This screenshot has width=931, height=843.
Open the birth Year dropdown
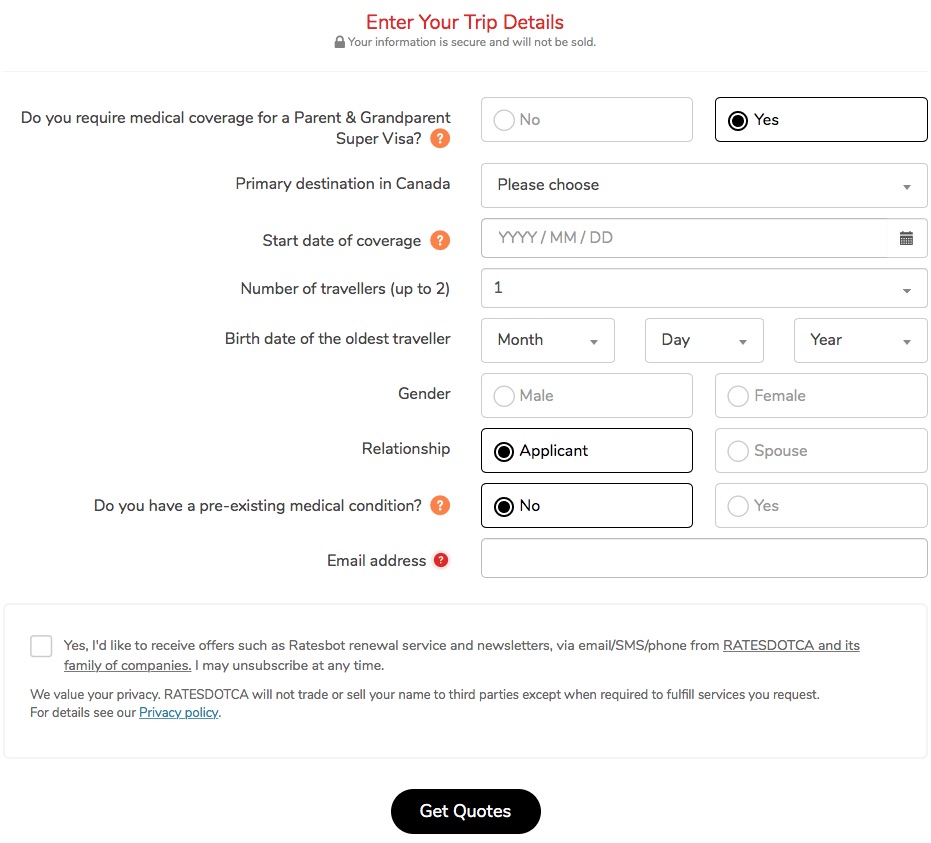860,340
